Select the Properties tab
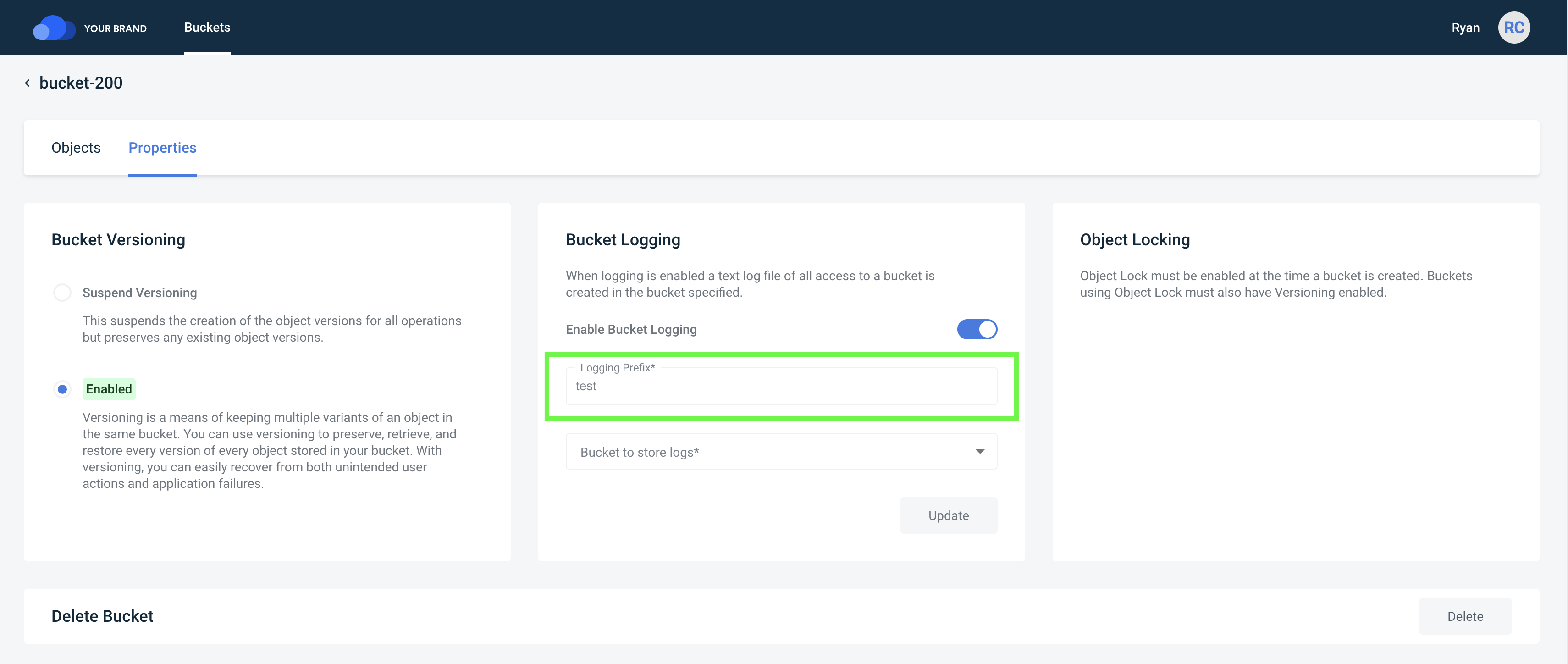 tap(162, 148)
